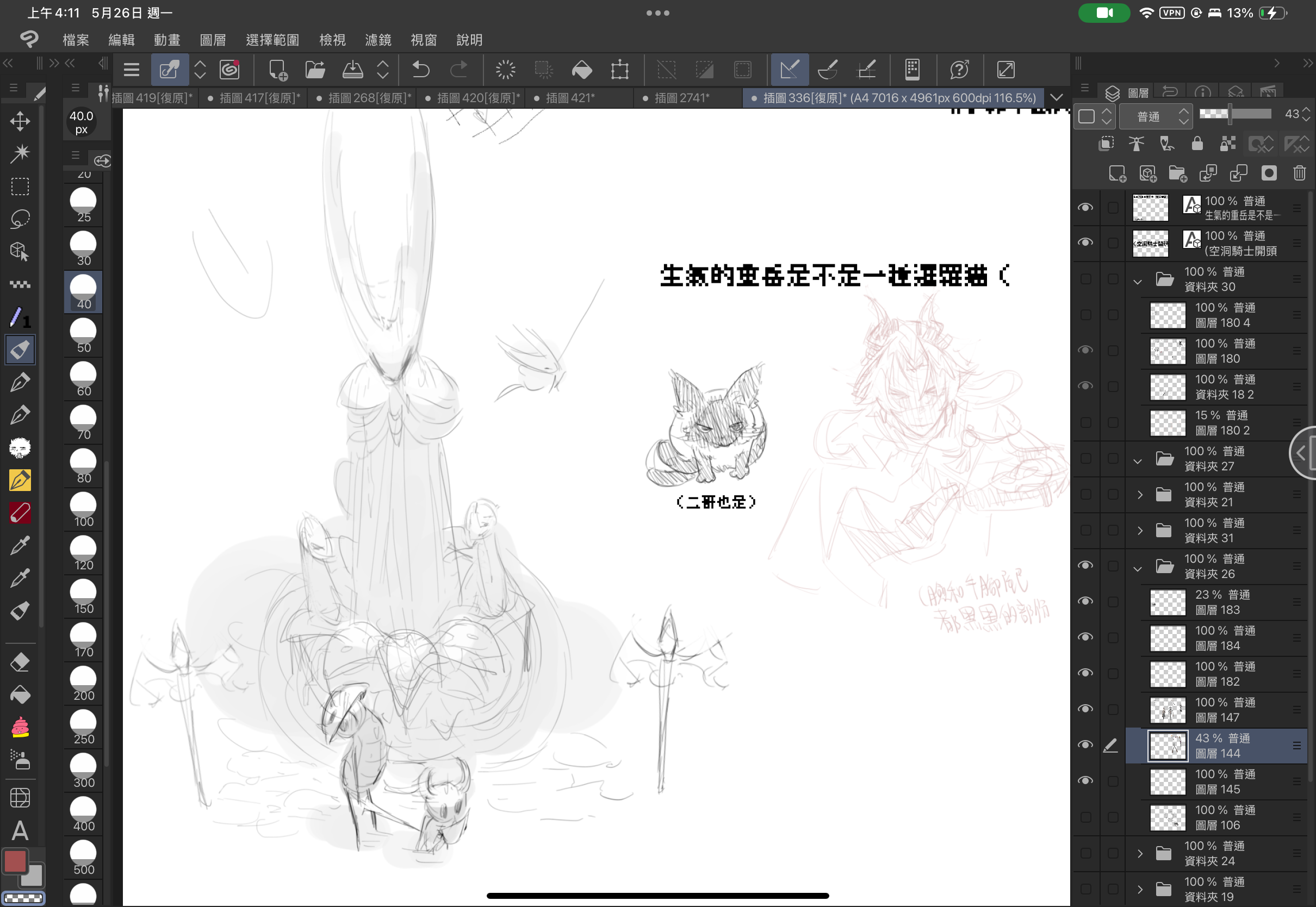Image resolution: width=1316 pixels, height=907 pixels.
Task: Click the red main drawing color swatch
Action: tap(15, 861)
